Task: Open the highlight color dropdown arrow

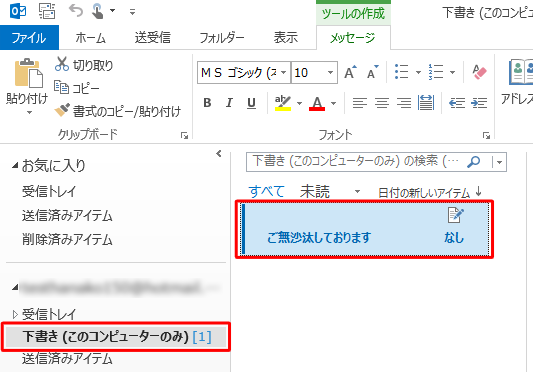Action: [x=299, y=103]
